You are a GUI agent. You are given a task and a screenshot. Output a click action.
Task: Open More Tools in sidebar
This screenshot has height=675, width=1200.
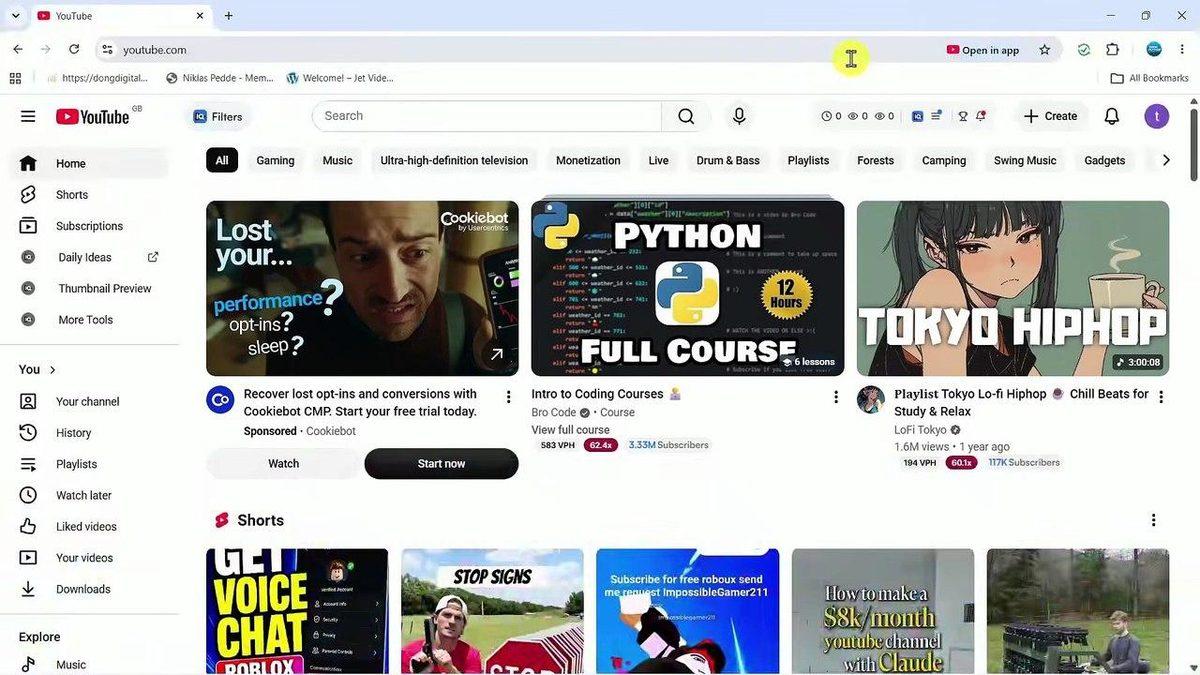(x=90, y=320)
